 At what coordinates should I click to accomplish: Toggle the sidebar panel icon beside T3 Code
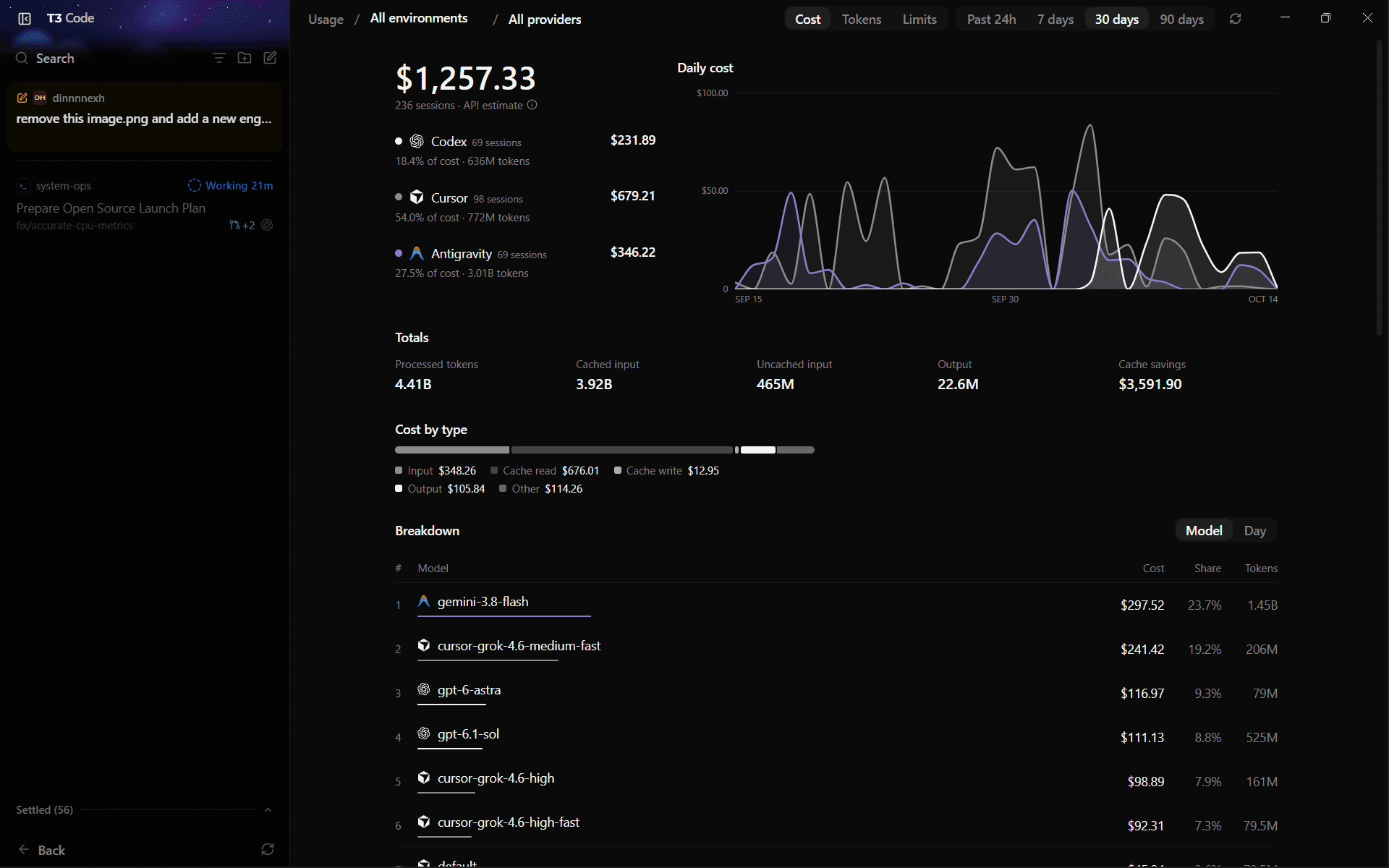click(x=25, y=19)
